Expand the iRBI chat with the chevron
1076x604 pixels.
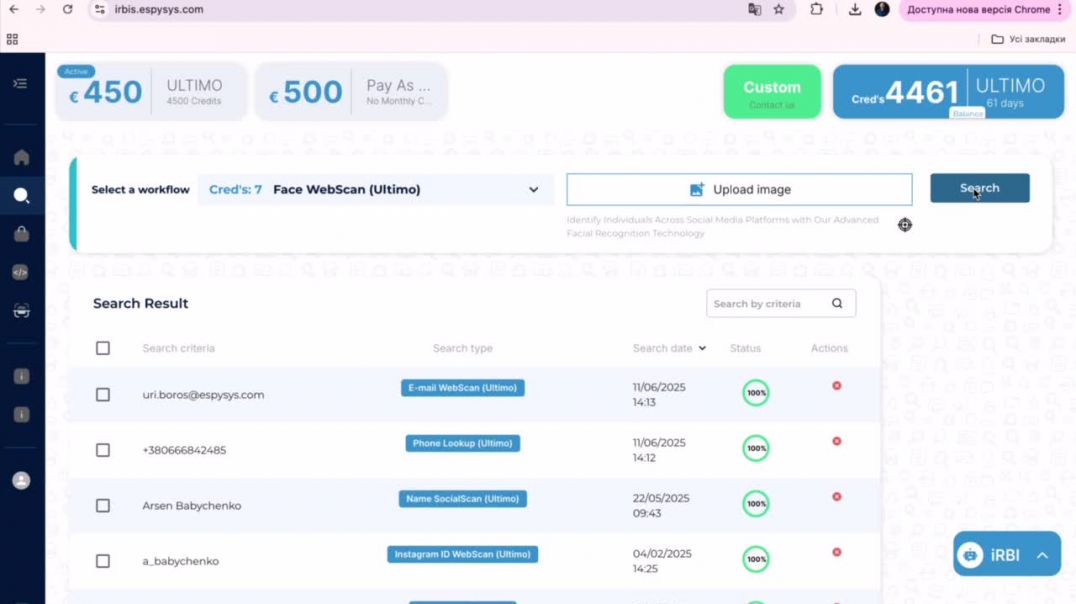tap(1042, 555)
